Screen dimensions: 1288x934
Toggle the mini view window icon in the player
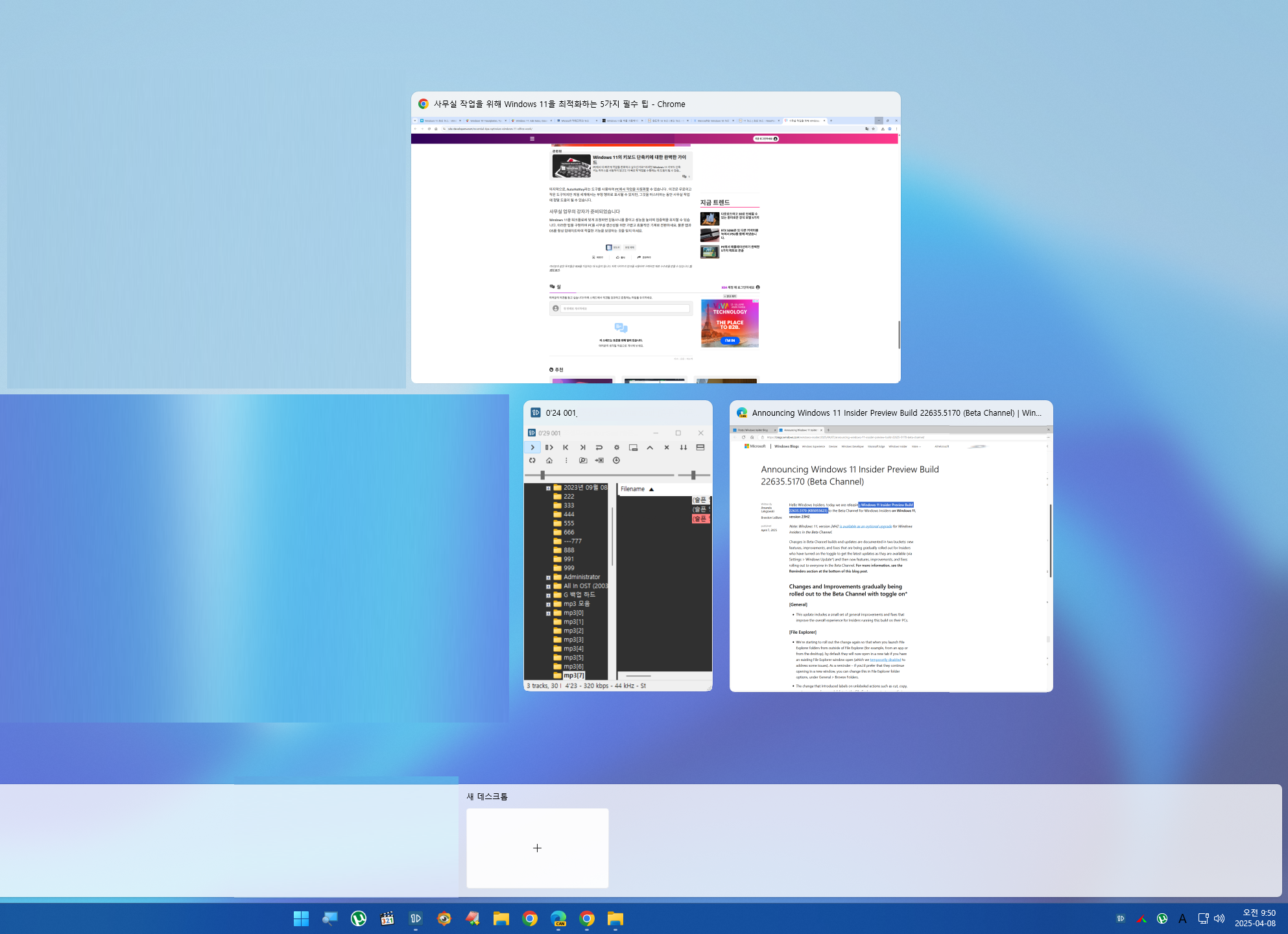pos(634,448)
